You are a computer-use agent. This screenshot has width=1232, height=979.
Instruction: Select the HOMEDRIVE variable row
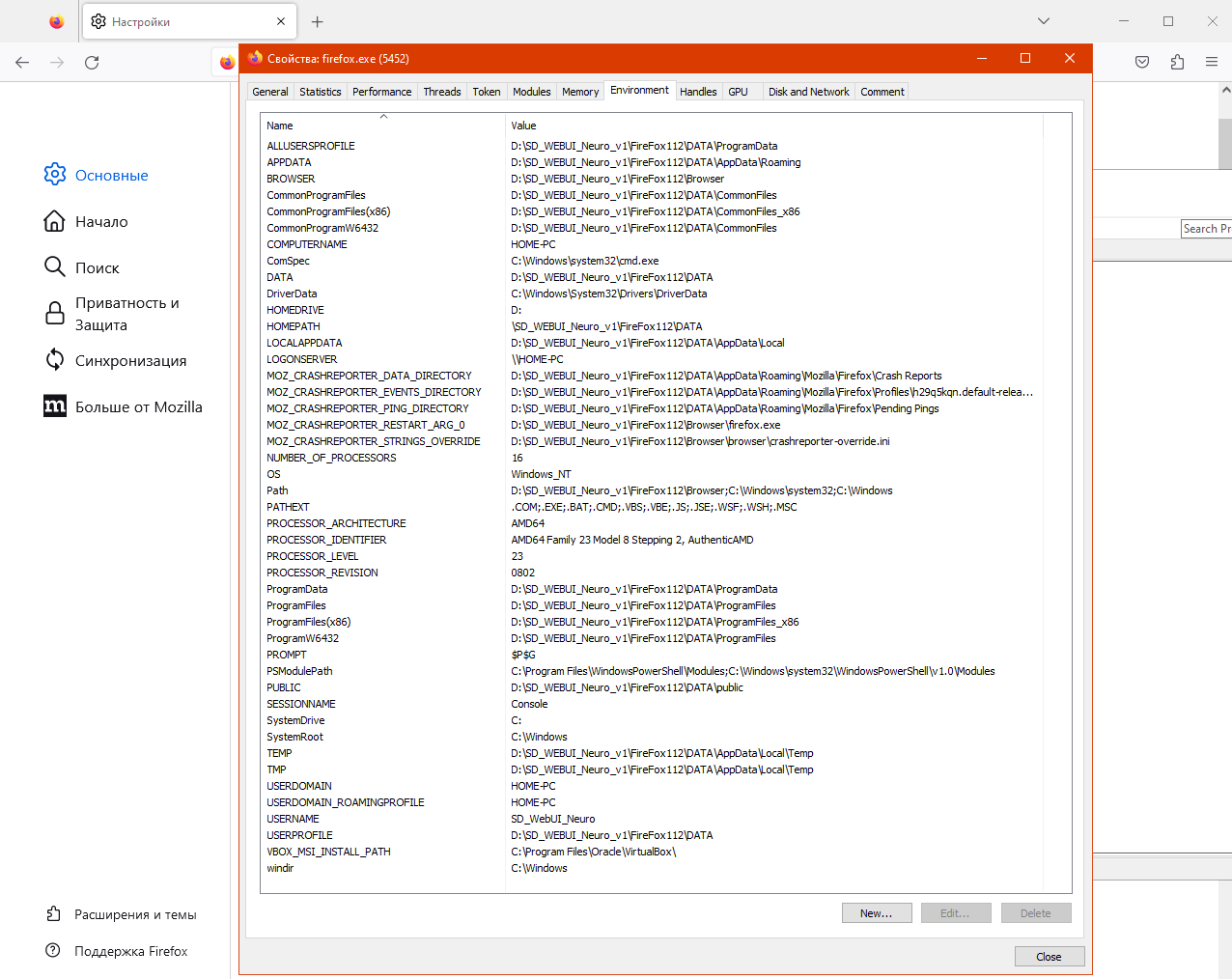coord(652,310)
